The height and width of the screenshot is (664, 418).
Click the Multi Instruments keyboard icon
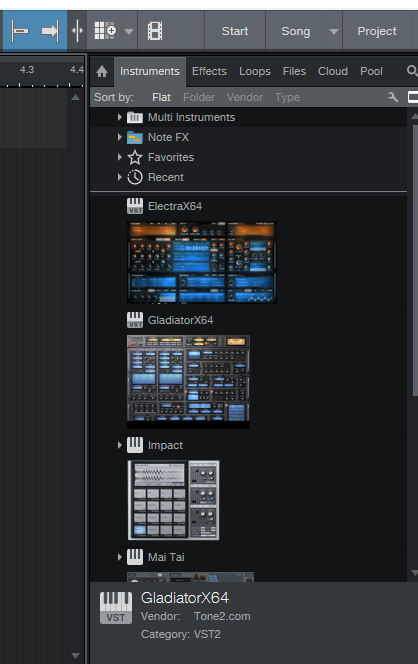(x=135, y=117)
